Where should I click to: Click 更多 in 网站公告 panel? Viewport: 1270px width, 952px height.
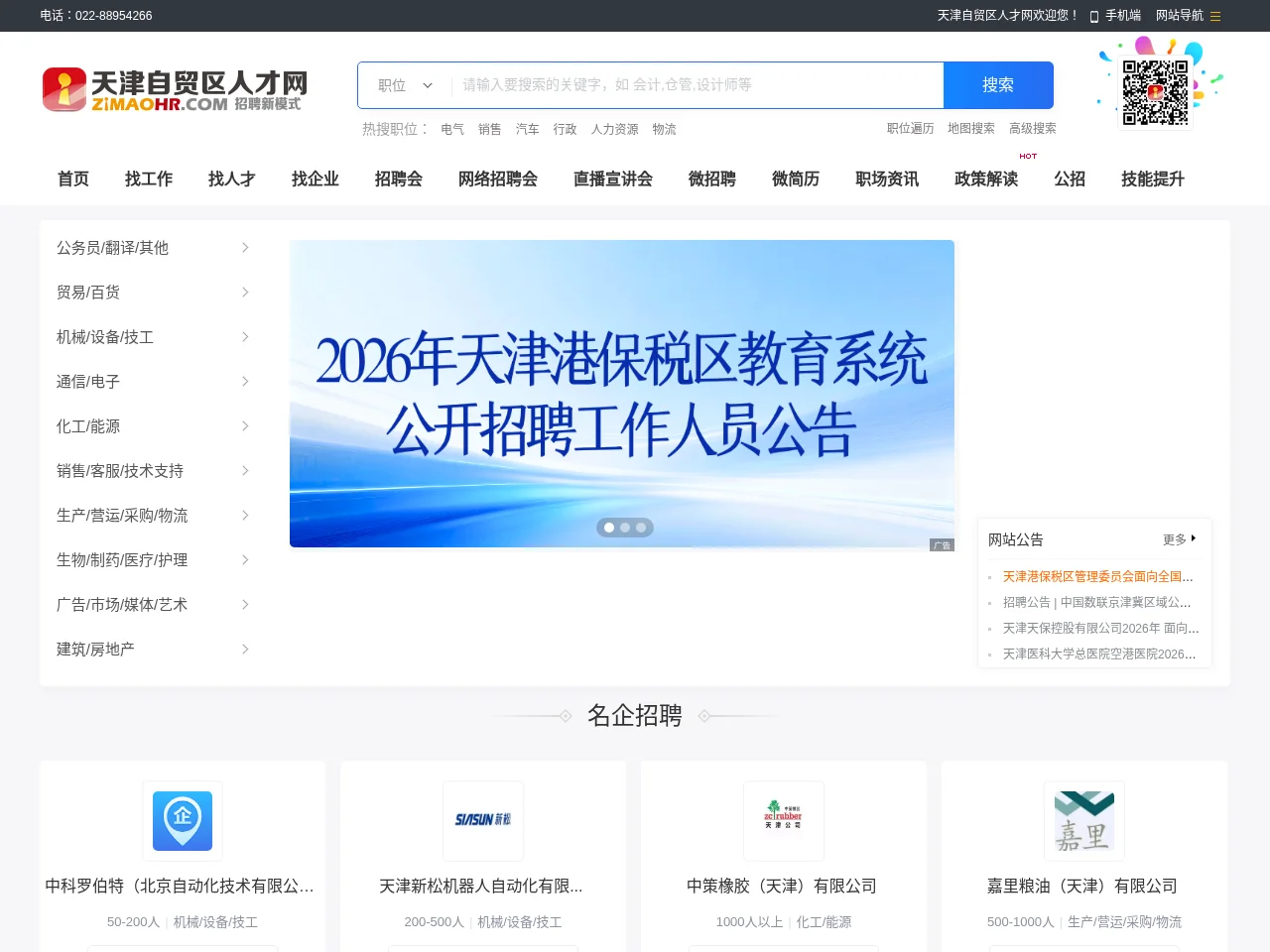tap(1179, 539)
